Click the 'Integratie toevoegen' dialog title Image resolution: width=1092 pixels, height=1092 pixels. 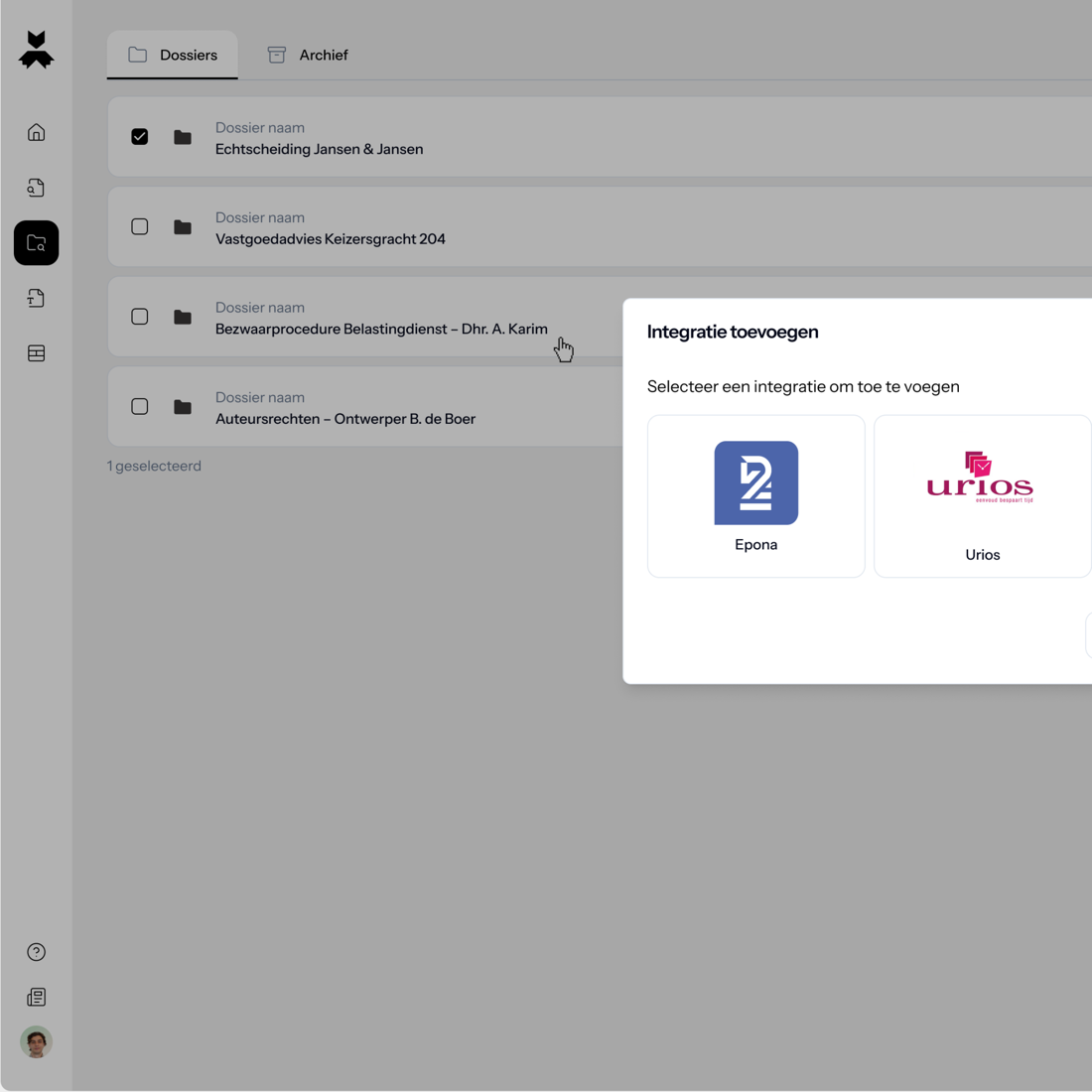tap(733, 332)
